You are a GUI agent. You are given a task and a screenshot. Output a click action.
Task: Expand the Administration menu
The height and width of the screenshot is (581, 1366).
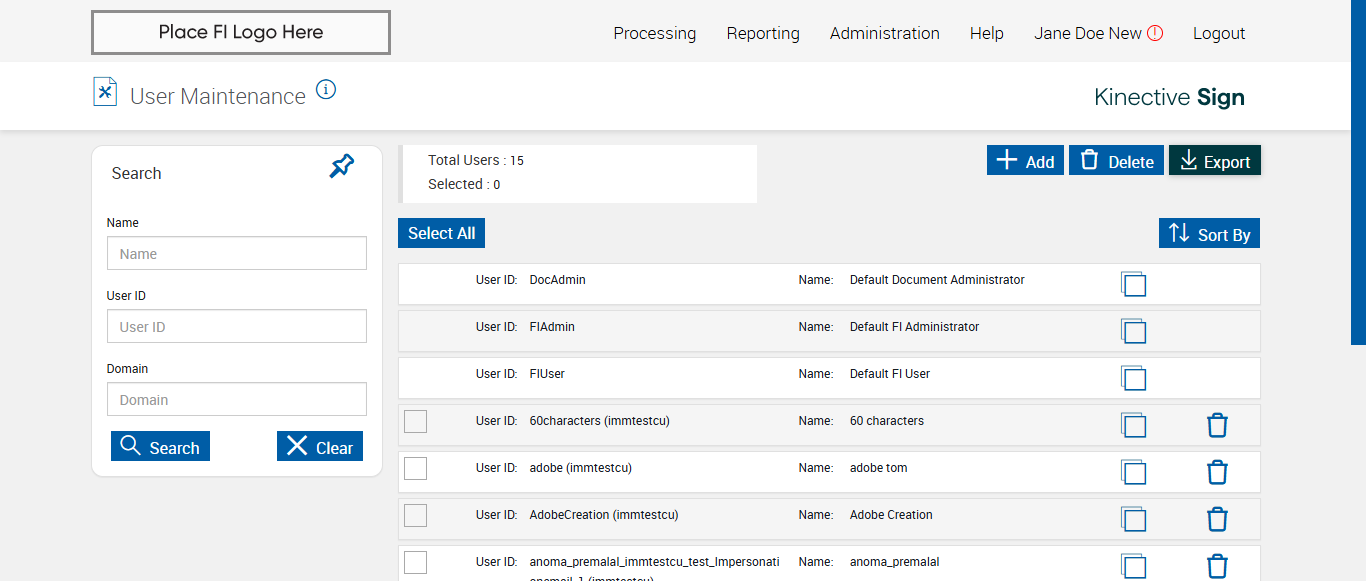[x=884, y=33]
